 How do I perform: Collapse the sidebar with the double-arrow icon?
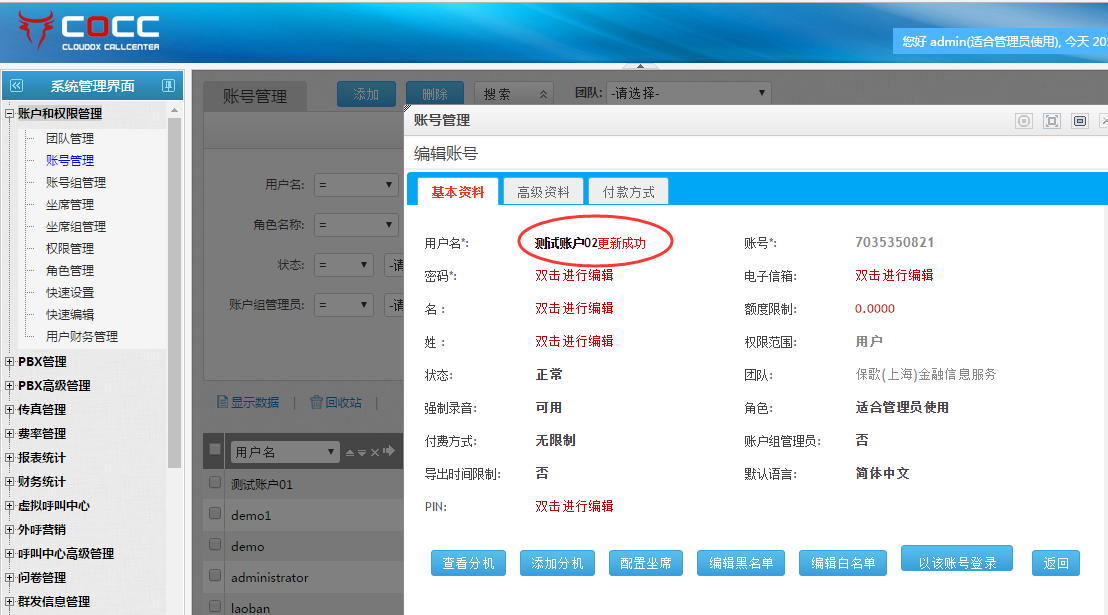point(16,86)
